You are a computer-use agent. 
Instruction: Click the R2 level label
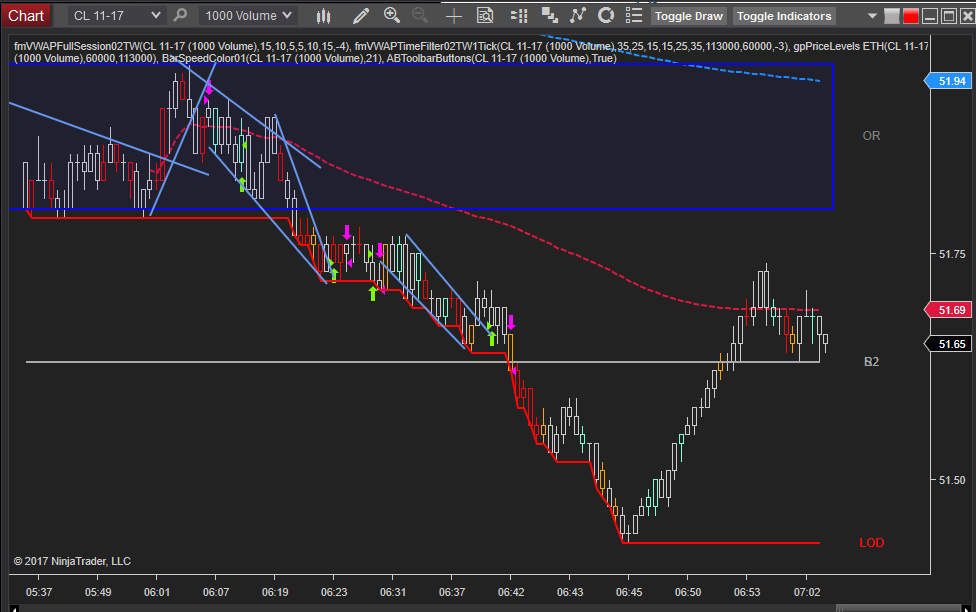[871, 362]
